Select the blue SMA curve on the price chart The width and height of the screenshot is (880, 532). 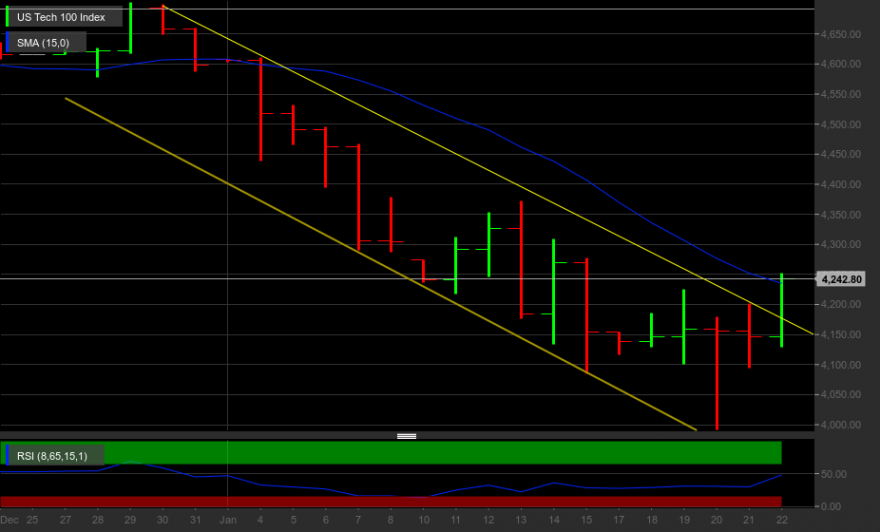[393, 91]
